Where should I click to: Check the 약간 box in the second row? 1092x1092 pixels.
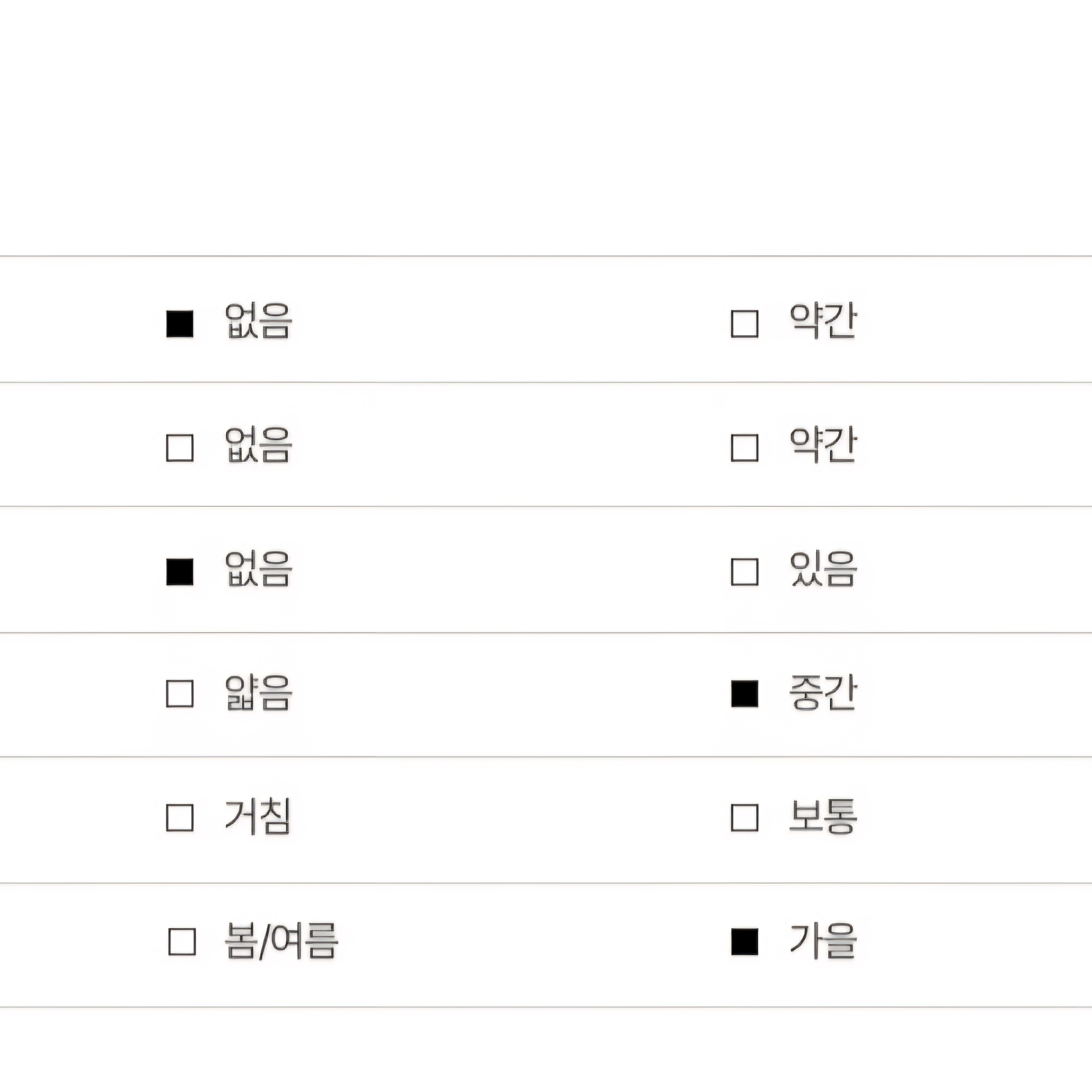[744, 448]
